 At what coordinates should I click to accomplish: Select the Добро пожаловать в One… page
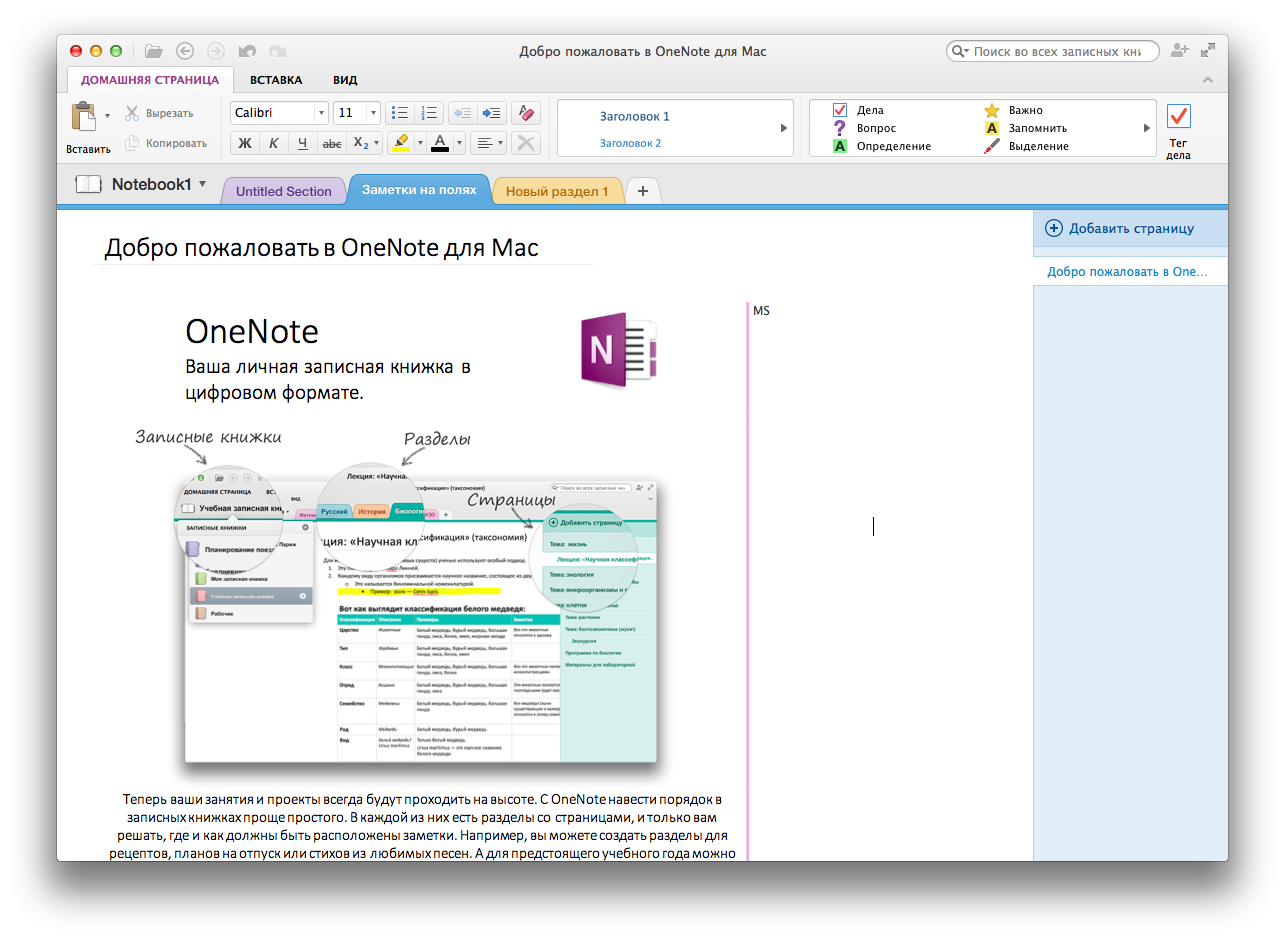[x=1130, y=272]
